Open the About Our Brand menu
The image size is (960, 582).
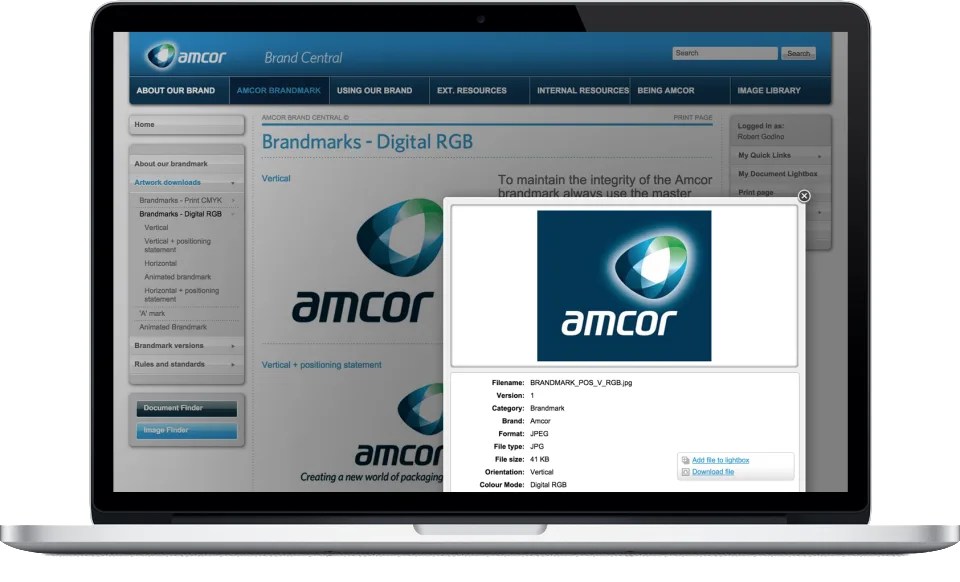pyautogui.click(x=179, y=91)
